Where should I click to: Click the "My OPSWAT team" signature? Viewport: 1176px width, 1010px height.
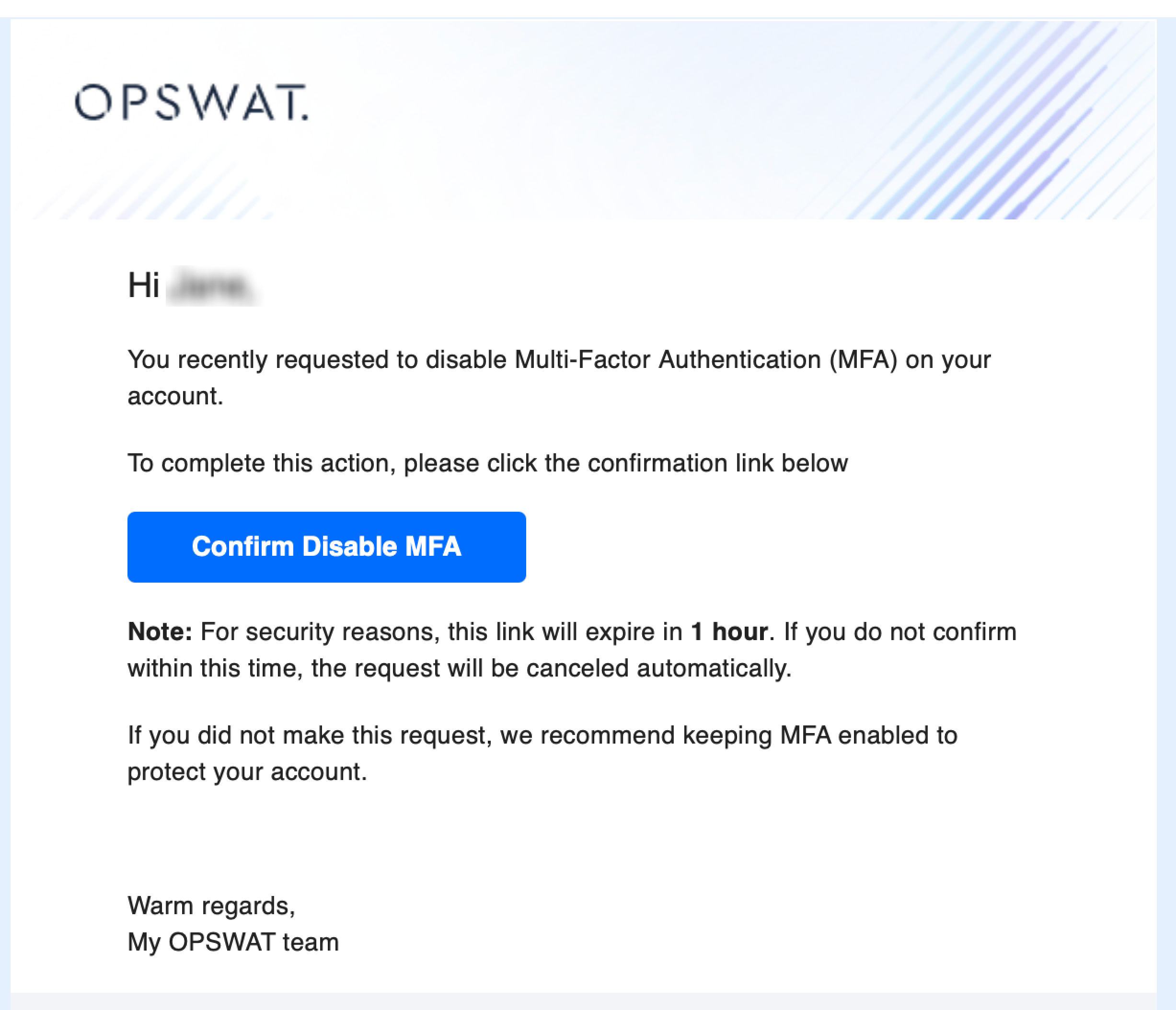(233, 942)
